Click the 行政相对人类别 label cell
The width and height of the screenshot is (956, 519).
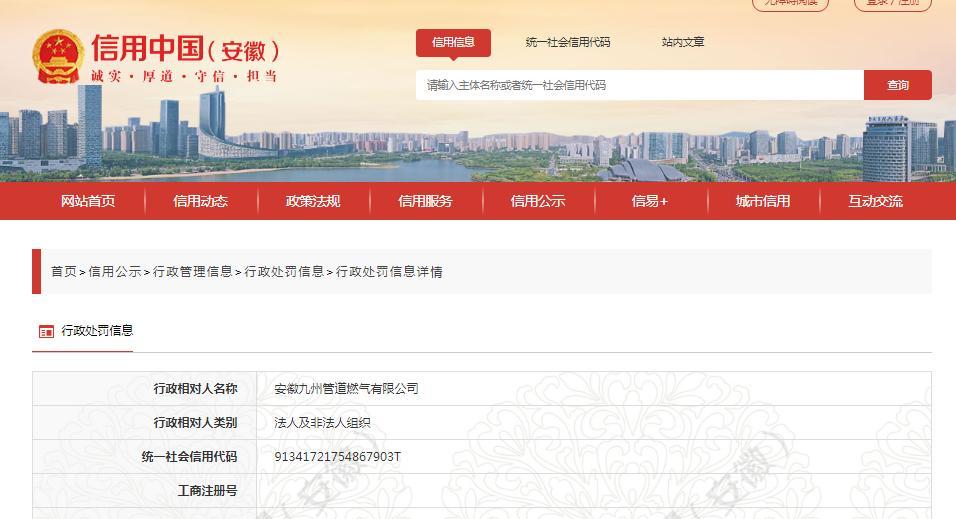point(144,423)
